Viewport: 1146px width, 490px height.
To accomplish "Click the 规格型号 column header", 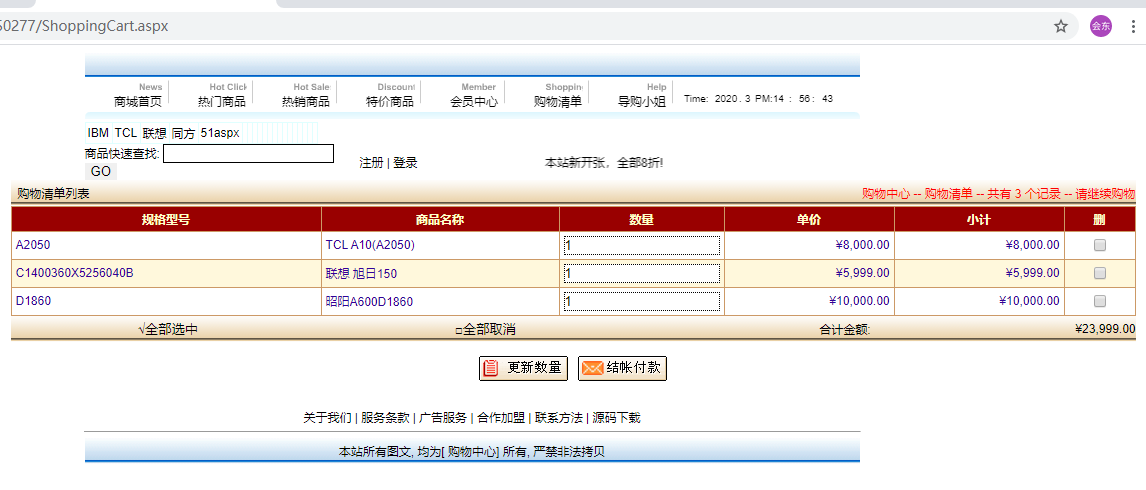I will [166, 219].
